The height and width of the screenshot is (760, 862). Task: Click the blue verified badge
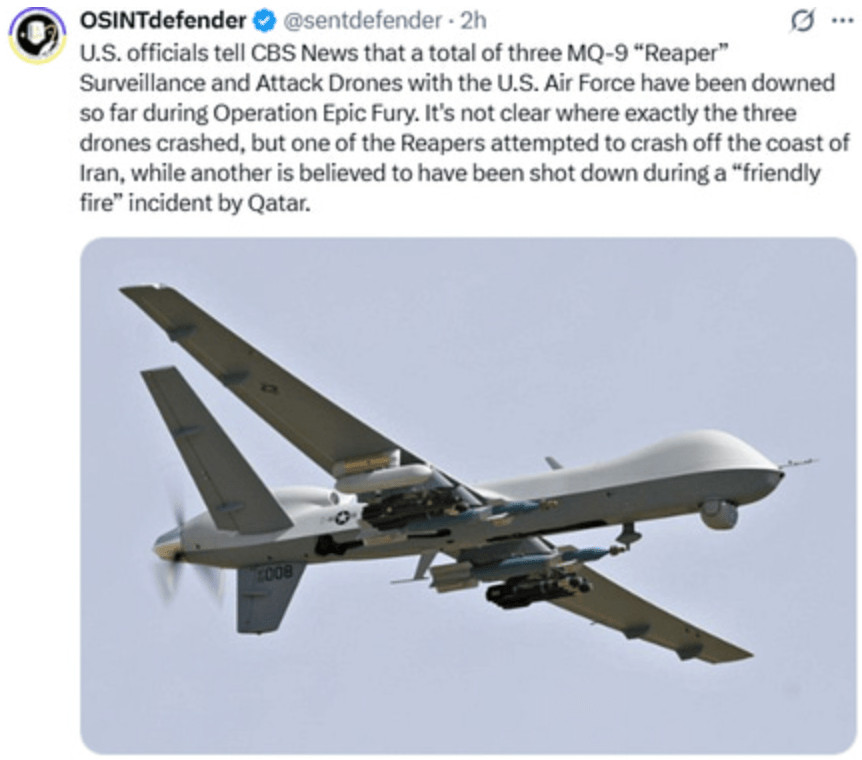click(x=264, y=21)
